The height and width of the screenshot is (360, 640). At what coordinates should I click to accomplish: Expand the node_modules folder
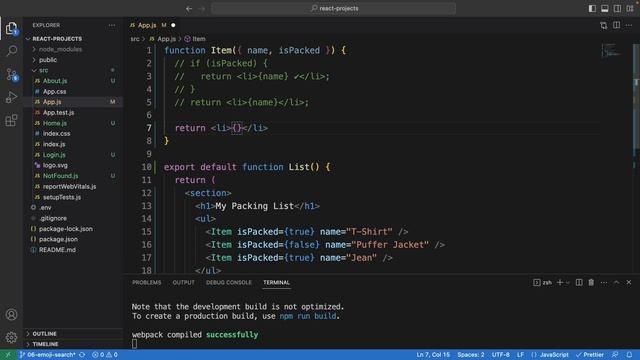coord(60,49)
